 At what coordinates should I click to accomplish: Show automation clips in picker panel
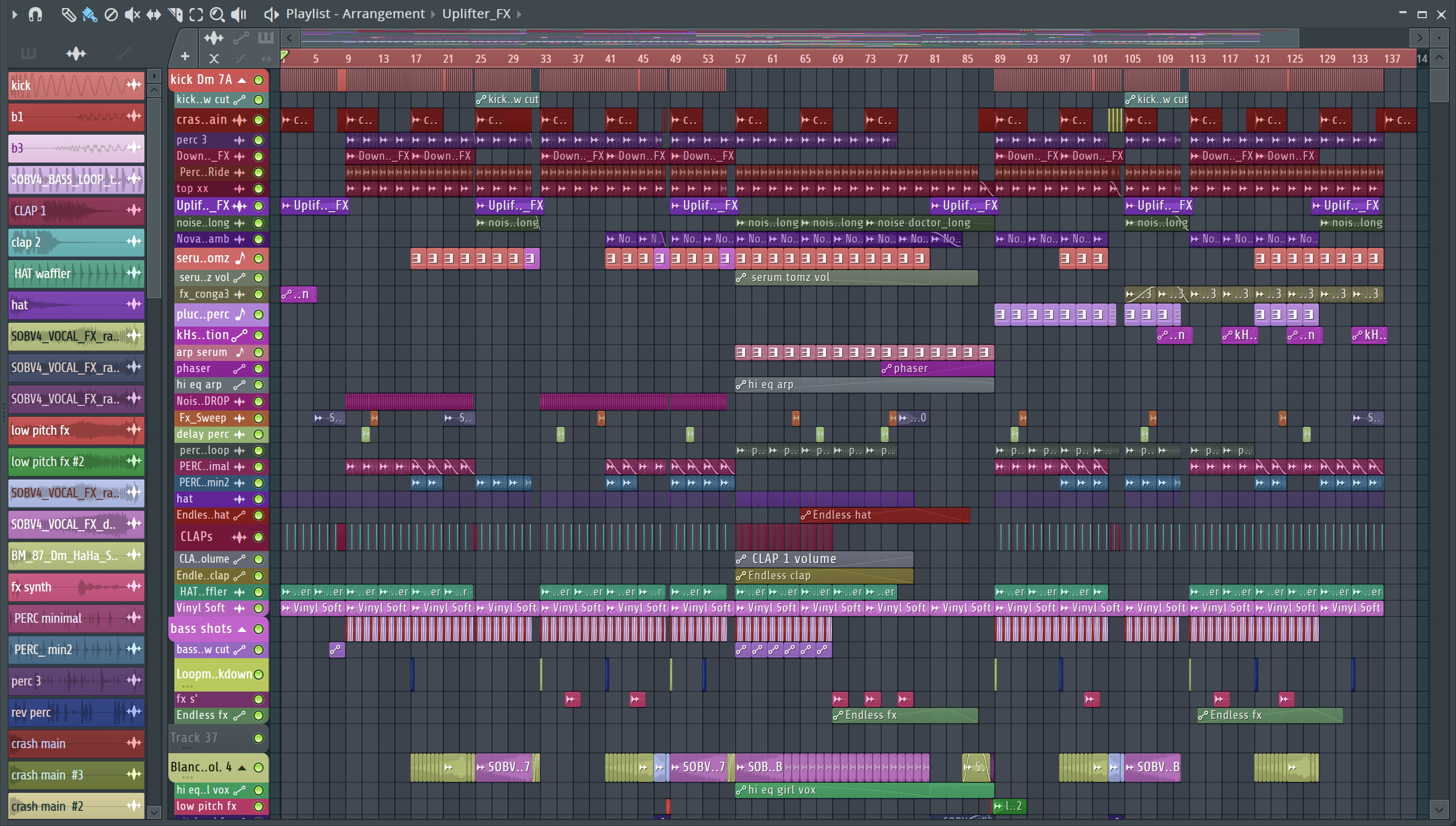pyautogui.click(x=124, y=53)
